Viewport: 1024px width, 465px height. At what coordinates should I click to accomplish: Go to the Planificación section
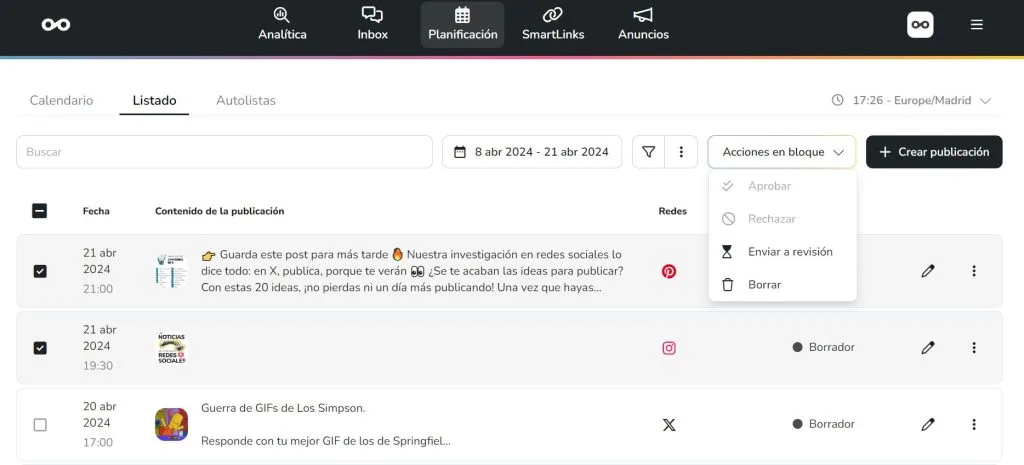tap(462, 25)
